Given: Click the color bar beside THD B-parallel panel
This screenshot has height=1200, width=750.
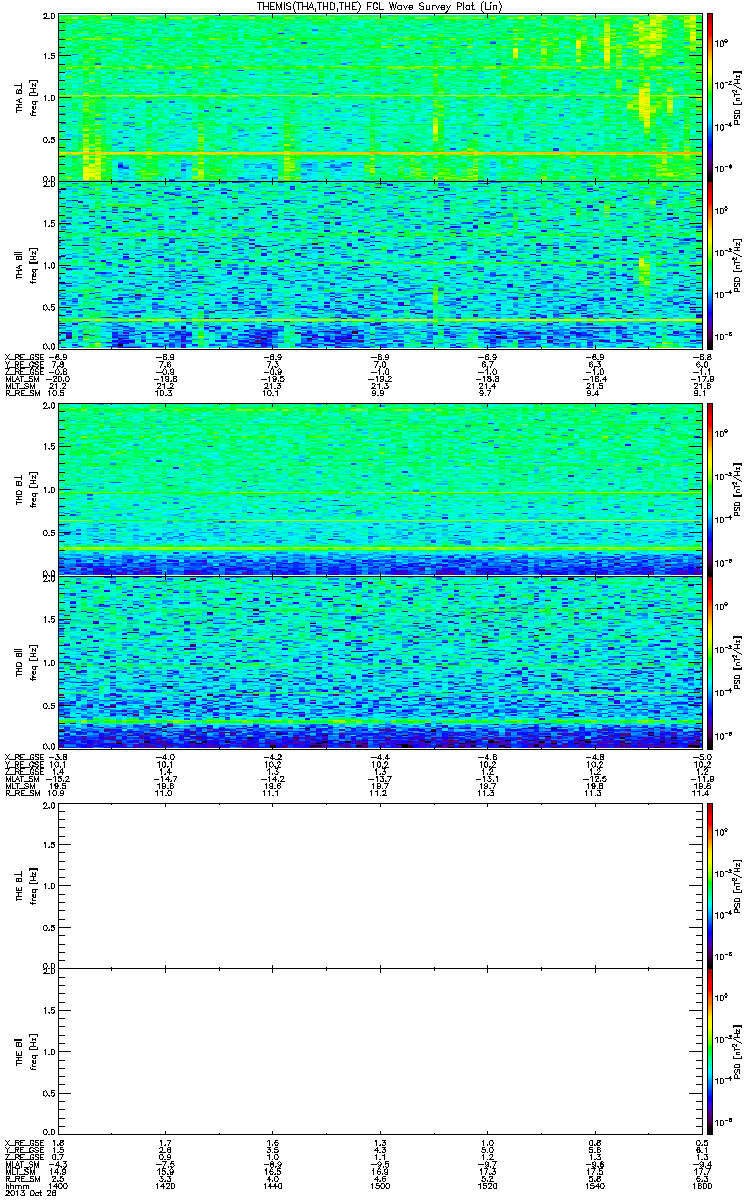Looking at the screenshot, I should (x=710, y=656).
